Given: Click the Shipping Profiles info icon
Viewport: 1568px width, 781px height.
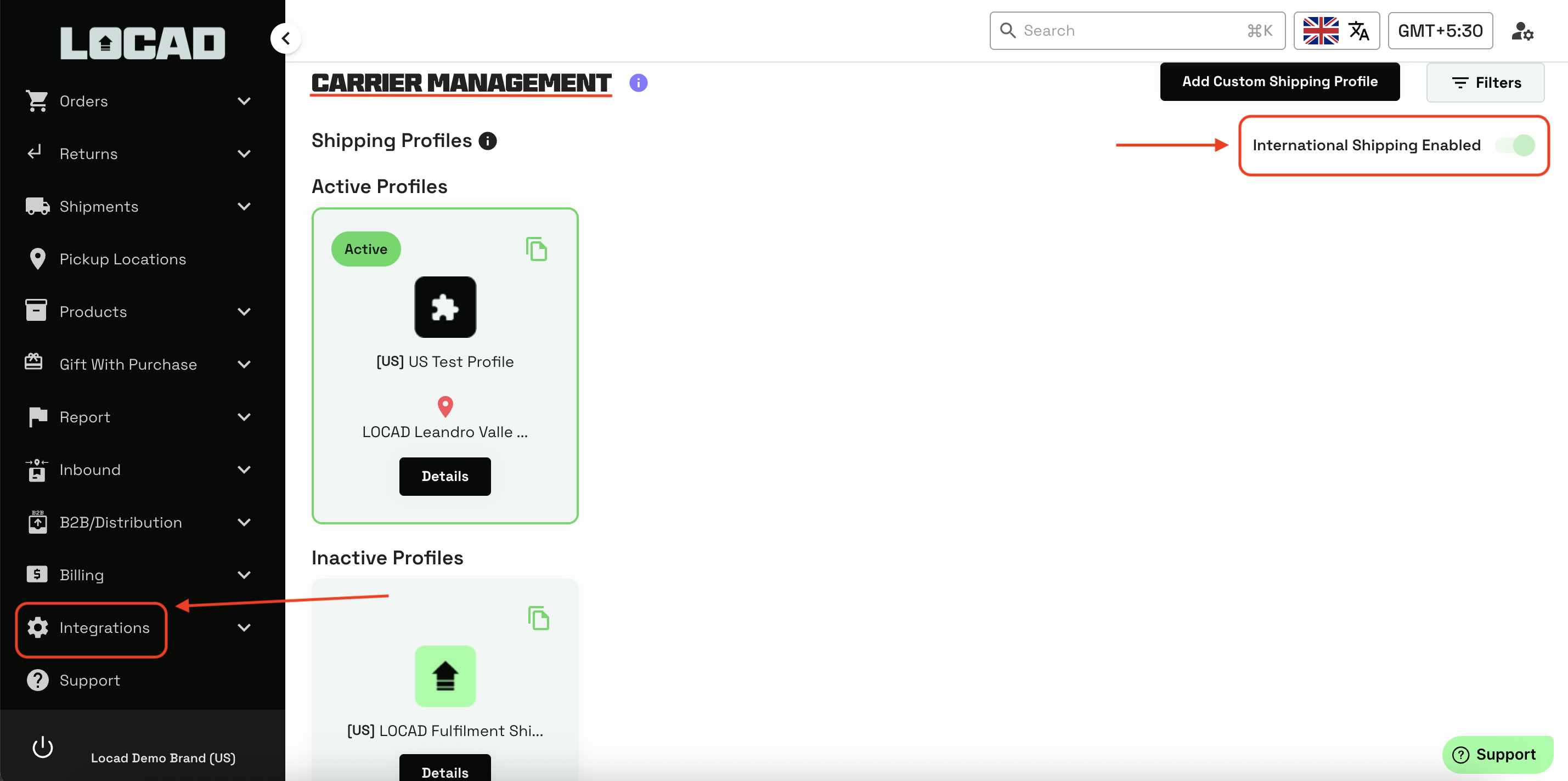Looking at the screenshot, I should tap(488, 140).
